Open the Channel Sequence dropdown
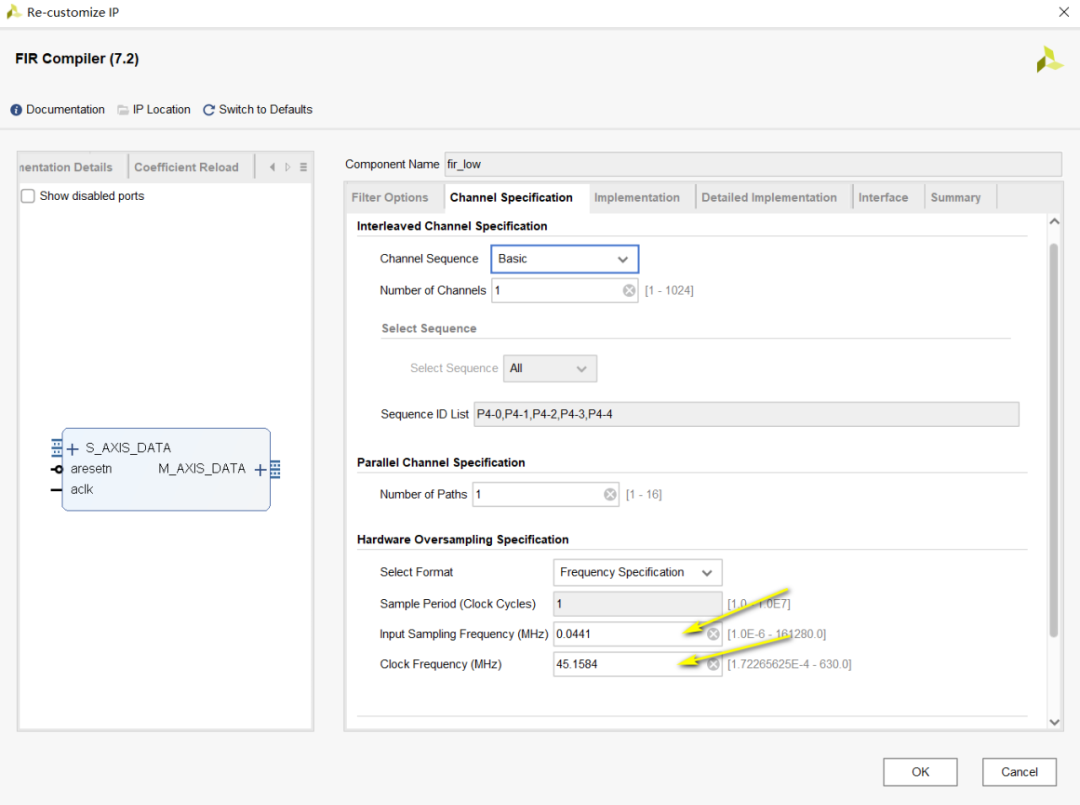The width and height of the screenshot is (1080, 805). point(564,259)
